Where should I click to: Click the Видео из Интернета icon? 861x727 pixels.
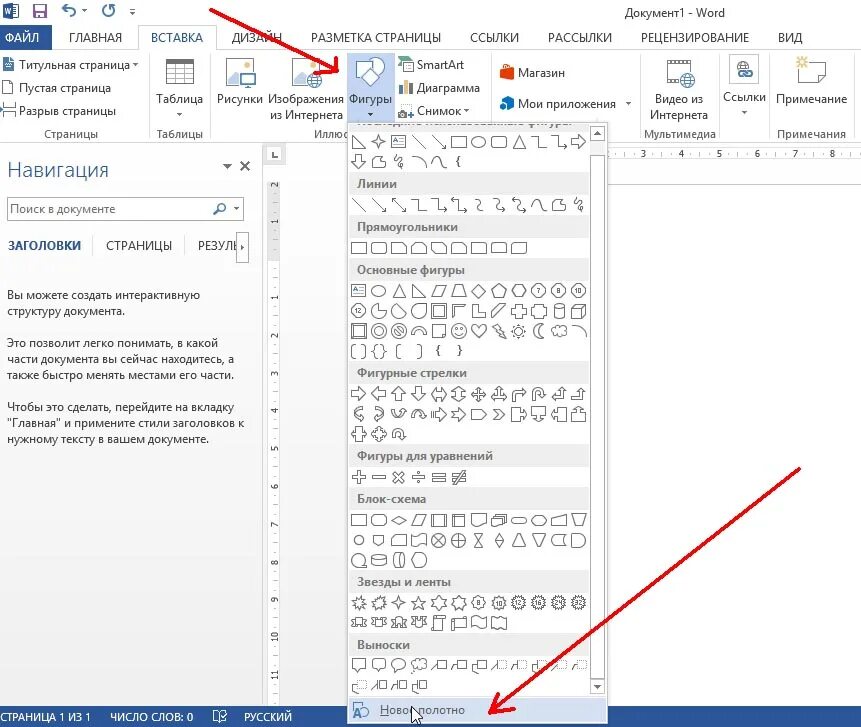coord(680,72)
